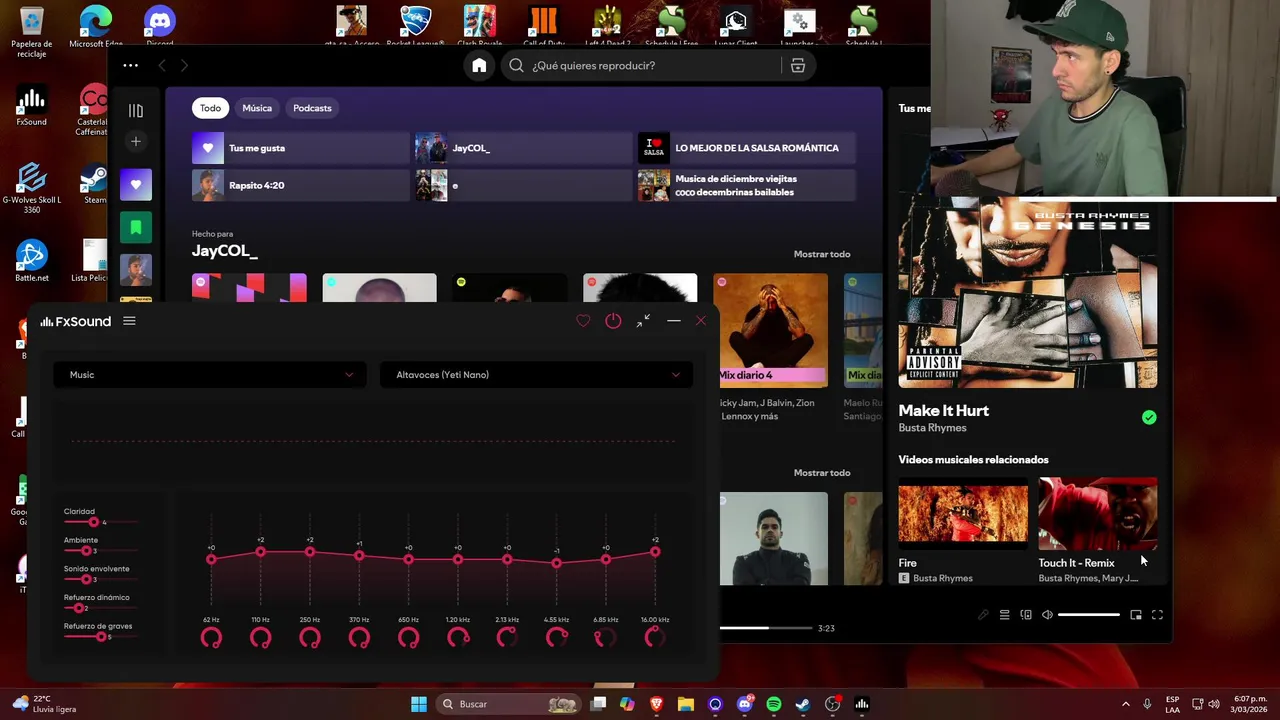The height and width of the screenshot is (720, 1280).
Task: Open the Spotify queue
Action: (1005, 615)
